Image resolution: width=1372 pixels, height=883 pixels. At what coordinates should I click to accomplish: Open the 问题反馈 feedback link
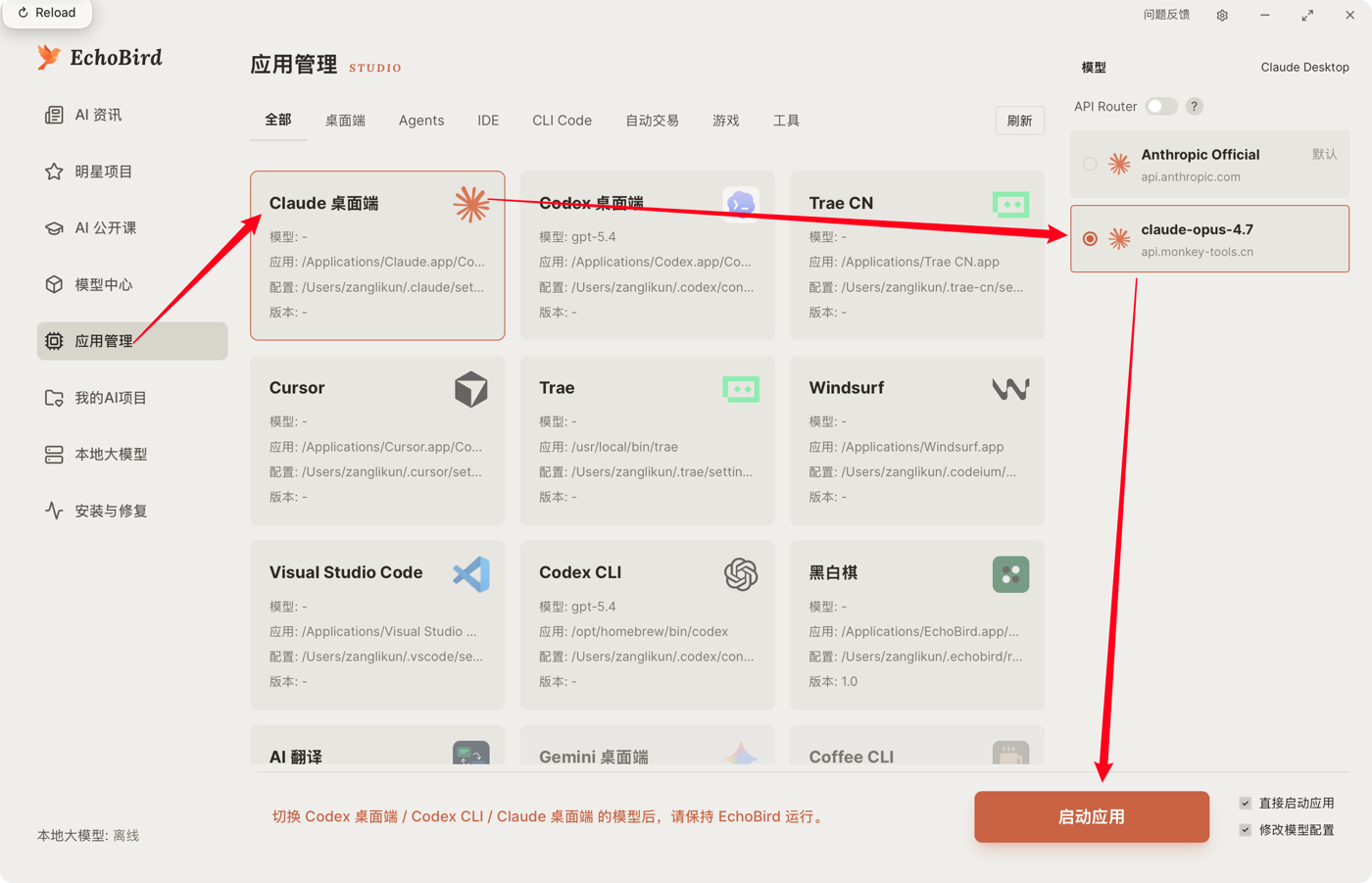[x=1166, y=15]
